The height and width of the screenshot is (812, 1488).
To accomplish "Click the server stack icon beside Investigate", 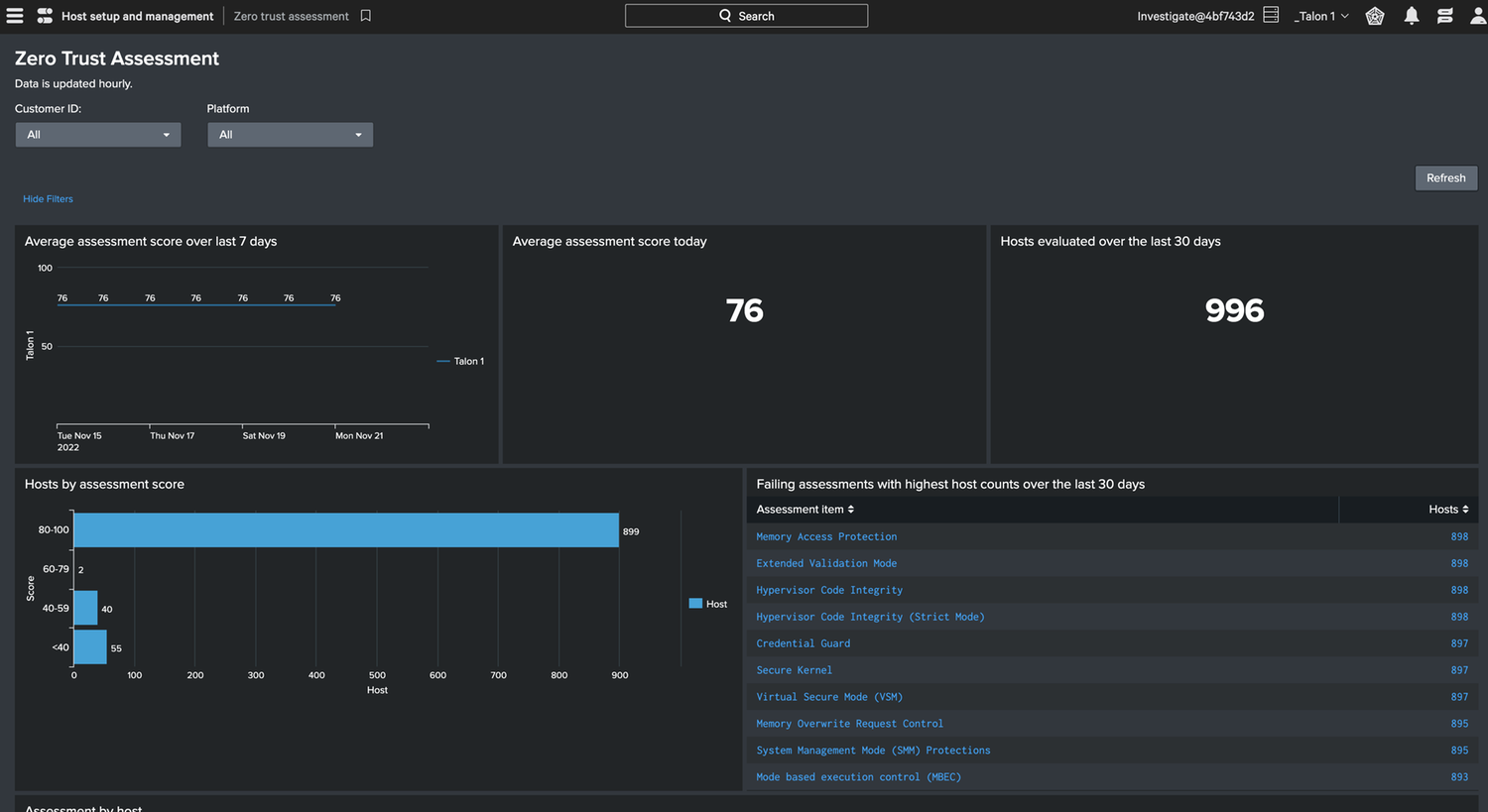I will pyautogui.click(x=1271, y=16).
